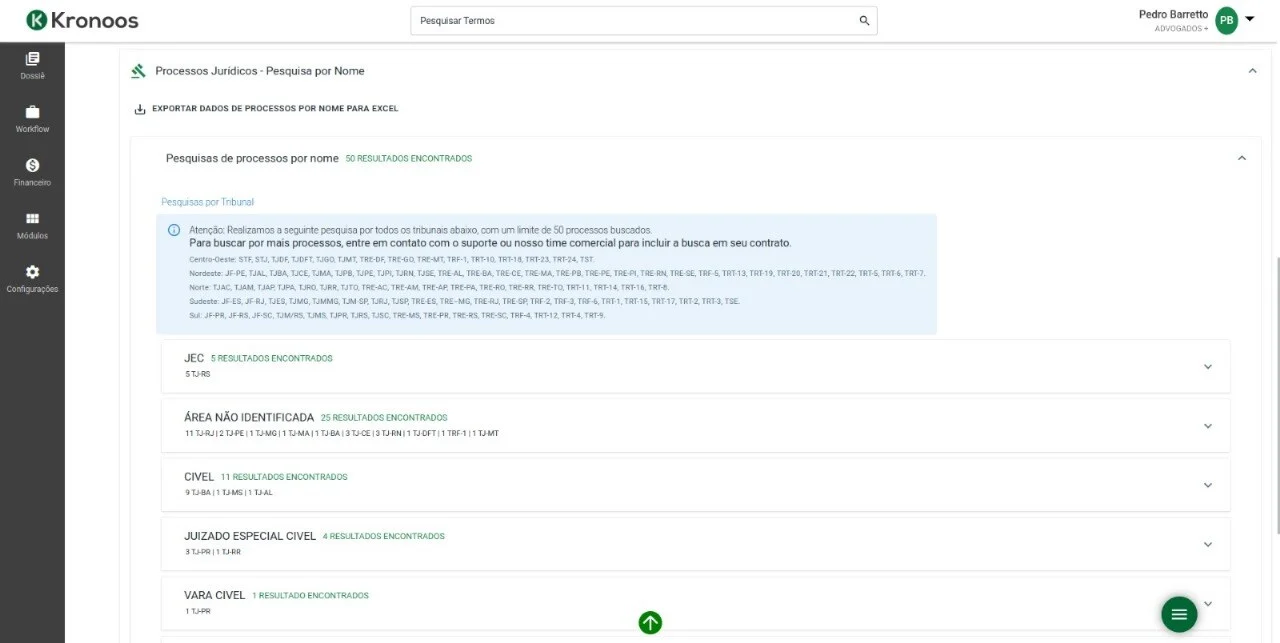Expand the JEC results section
Viewport: 1280px width, 643px height.
(1208, 366)
